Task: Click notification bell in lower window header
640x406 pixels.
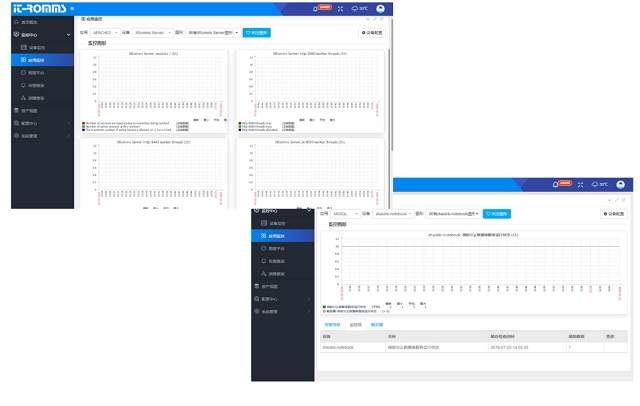Action: (x=556, y=185)
